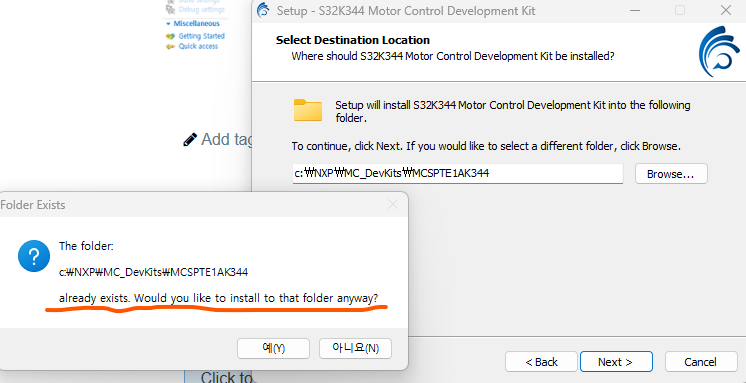Screen dimensions: 746x383
Task: Click the setup title bar app icon
Action: (x=263, y=10)
